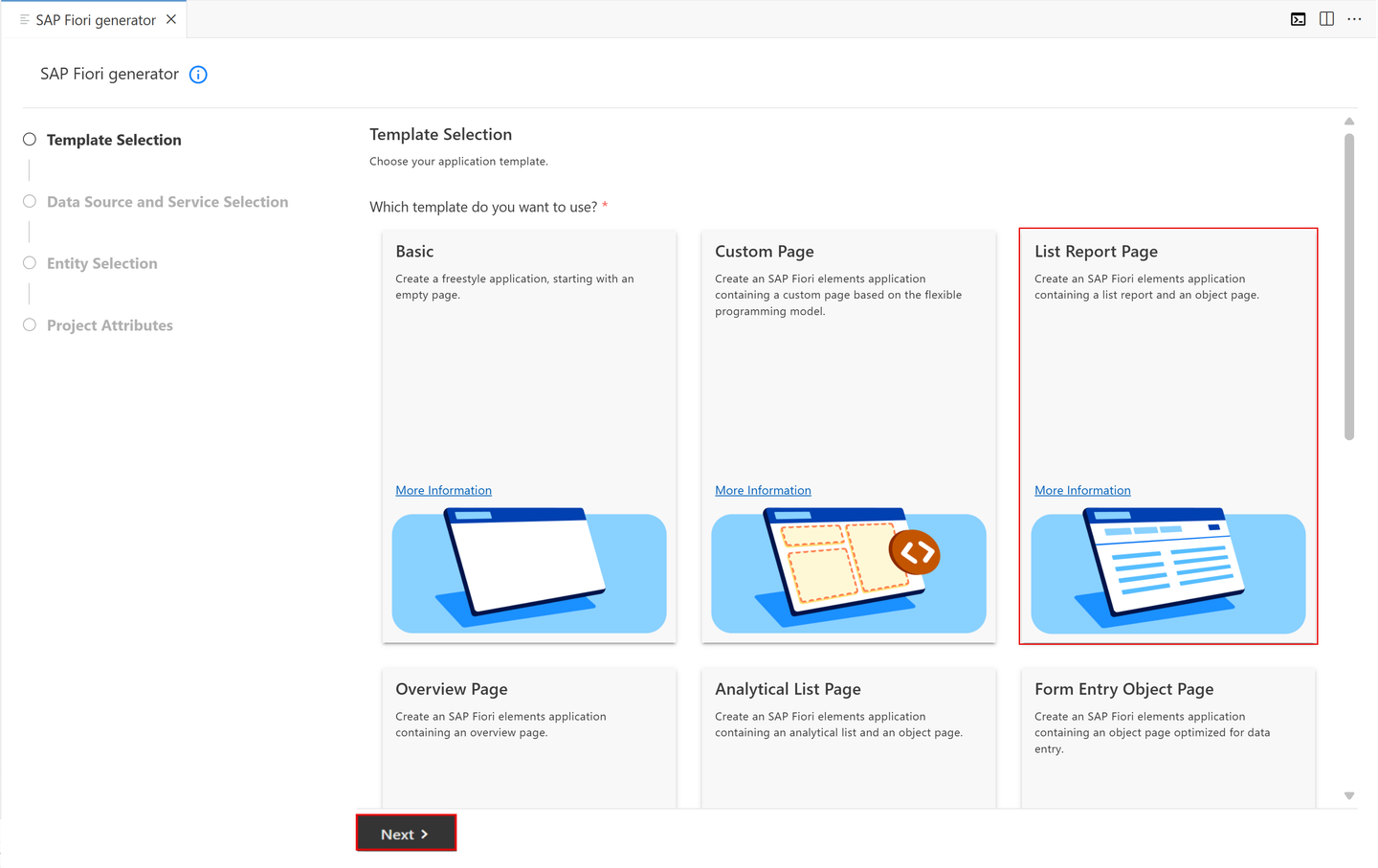Click the Next button
Image resolution: width=1378 pixels, height=868 pixels.
coord(406,834)
